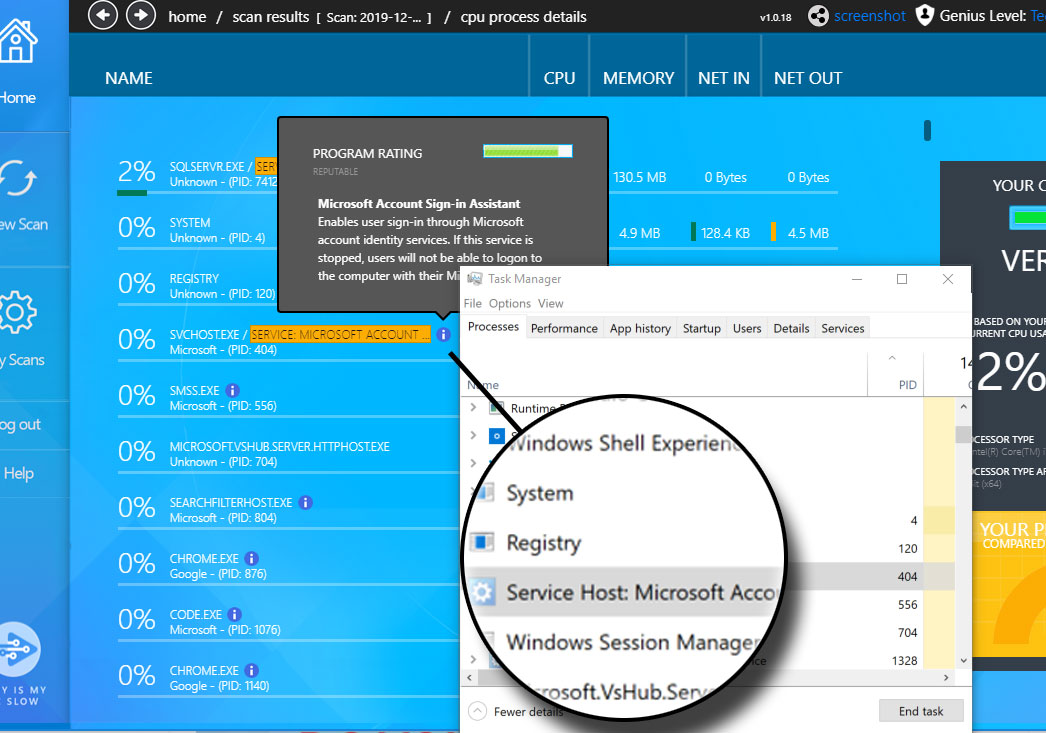Open info icon next to CHROME.EXE PID 876

[251, 558]
